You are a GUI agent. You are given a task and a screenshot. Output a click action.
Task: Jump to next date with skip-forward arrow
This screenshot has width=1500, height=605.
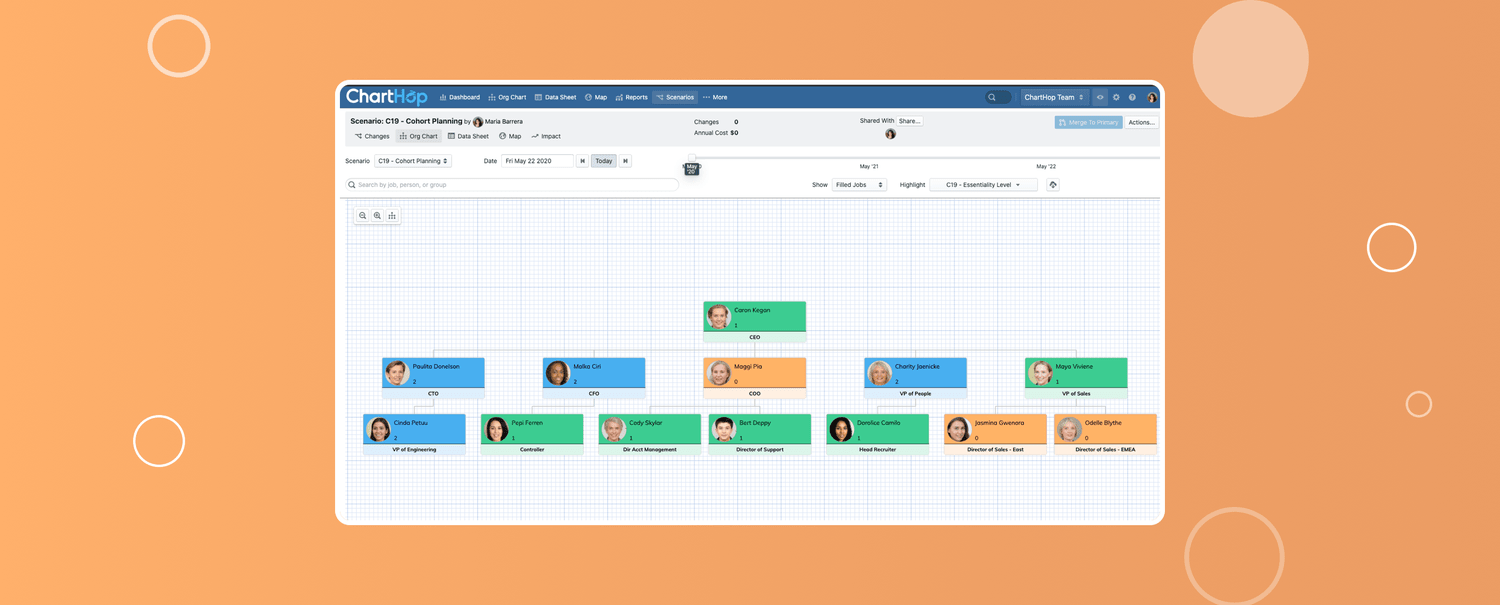click(625, 161)
